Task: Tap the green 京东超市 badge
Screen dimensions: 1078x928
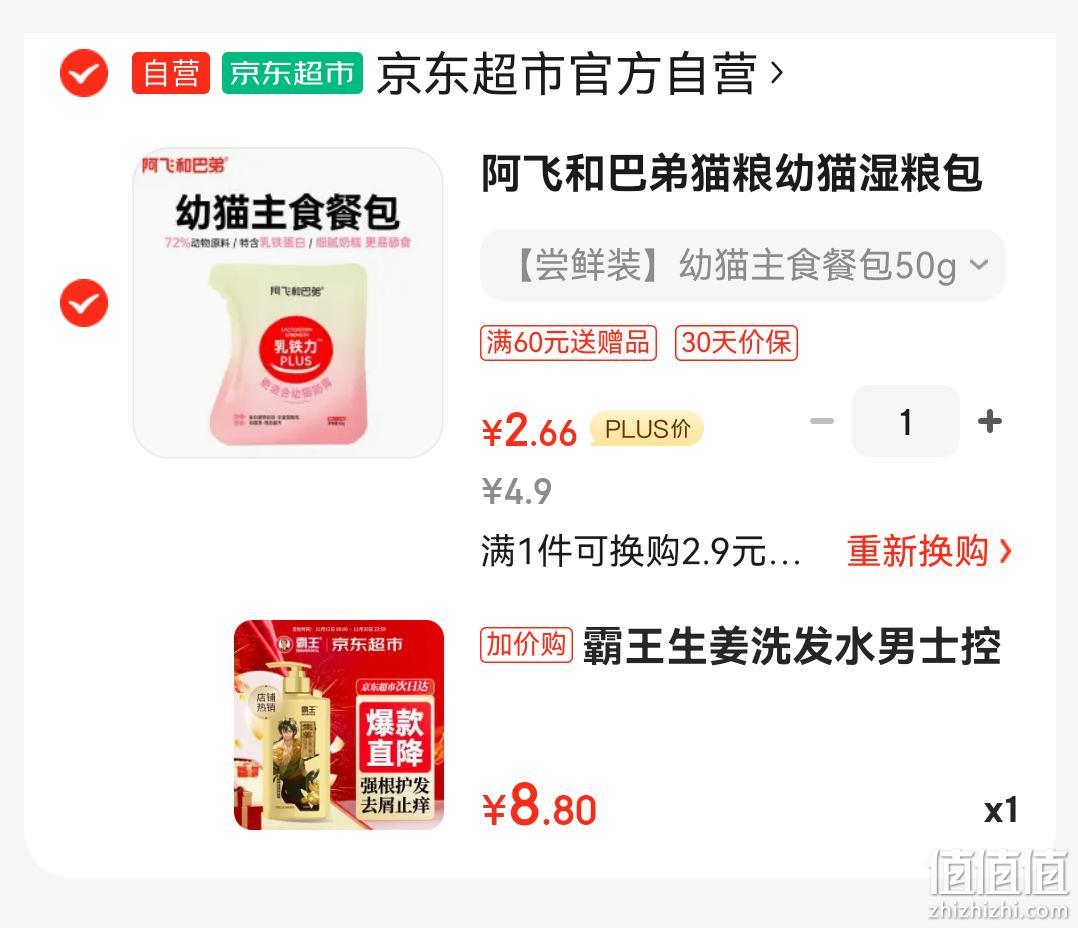Action: (x=292, y=73)
